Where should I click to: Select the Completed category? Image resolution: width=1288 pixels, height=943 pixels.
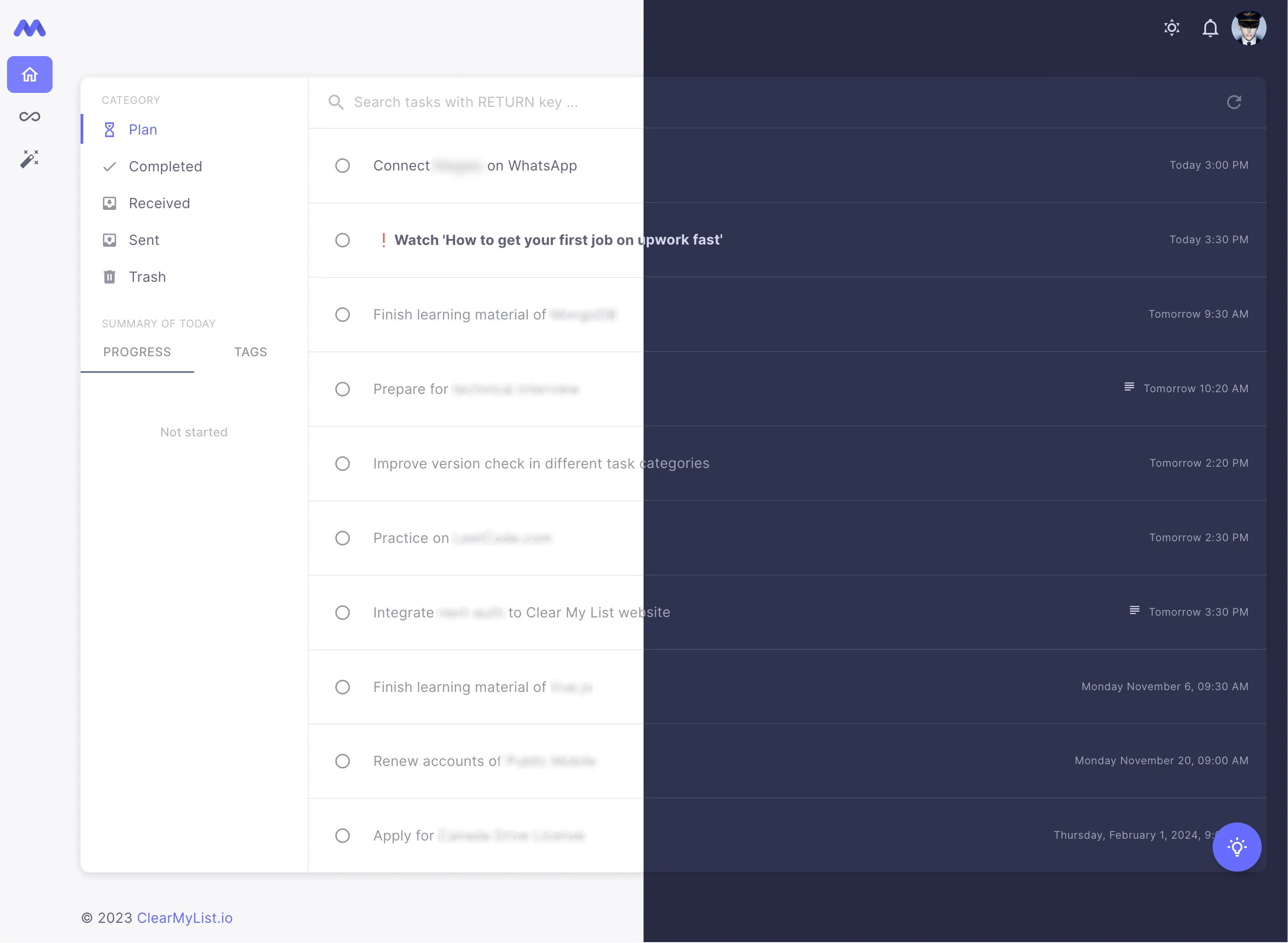[165, 167]
